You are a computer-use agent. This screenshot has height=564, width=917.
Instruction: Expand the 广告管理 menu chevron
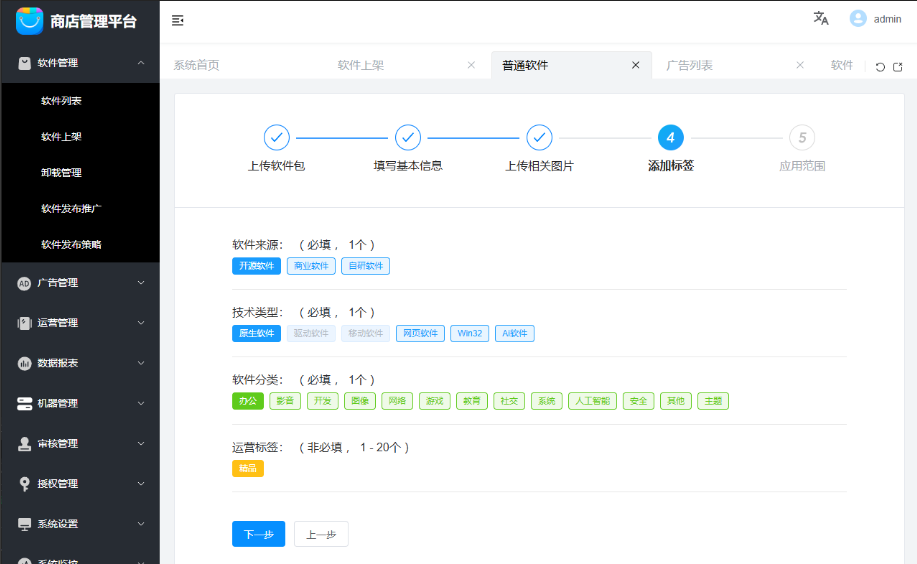coord(141,283)
